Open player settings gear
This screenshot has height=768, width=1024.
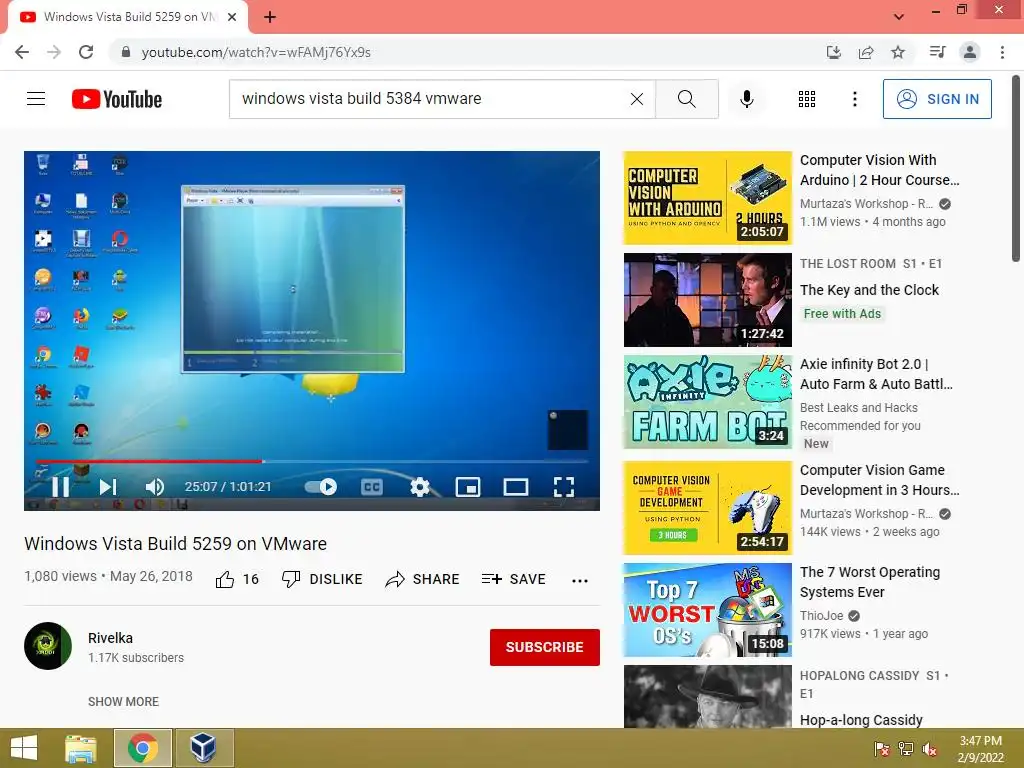pos(419,487)
